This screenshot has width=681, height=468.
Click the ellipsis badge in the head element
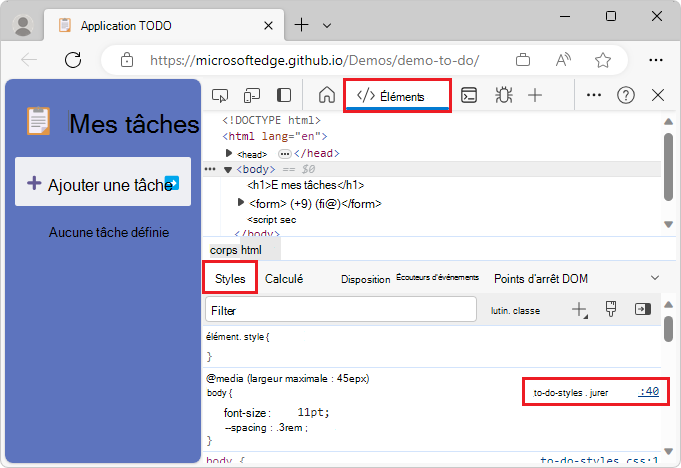(284, 154)
